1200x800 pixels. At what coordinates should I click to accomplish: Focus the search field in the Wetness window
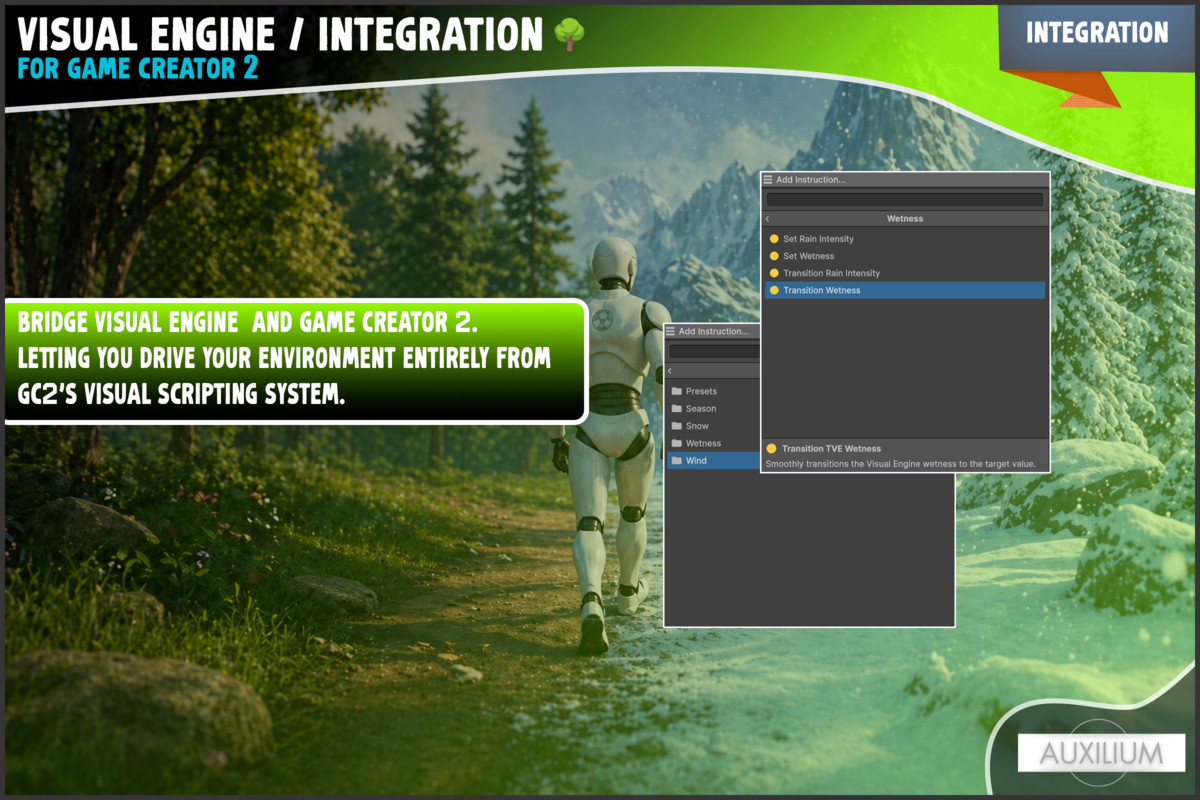pos(905,199)
